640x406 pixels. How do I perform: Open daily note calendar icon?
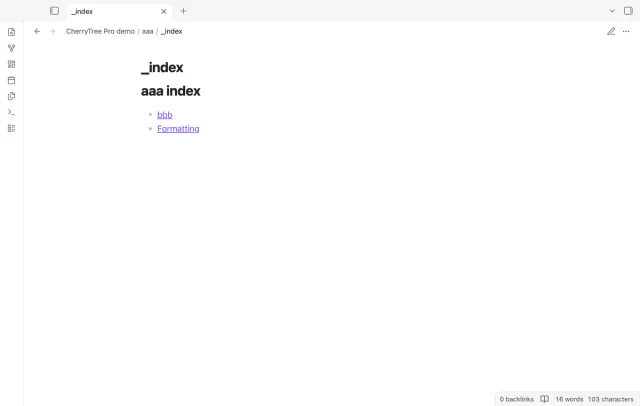click(11, 80)
